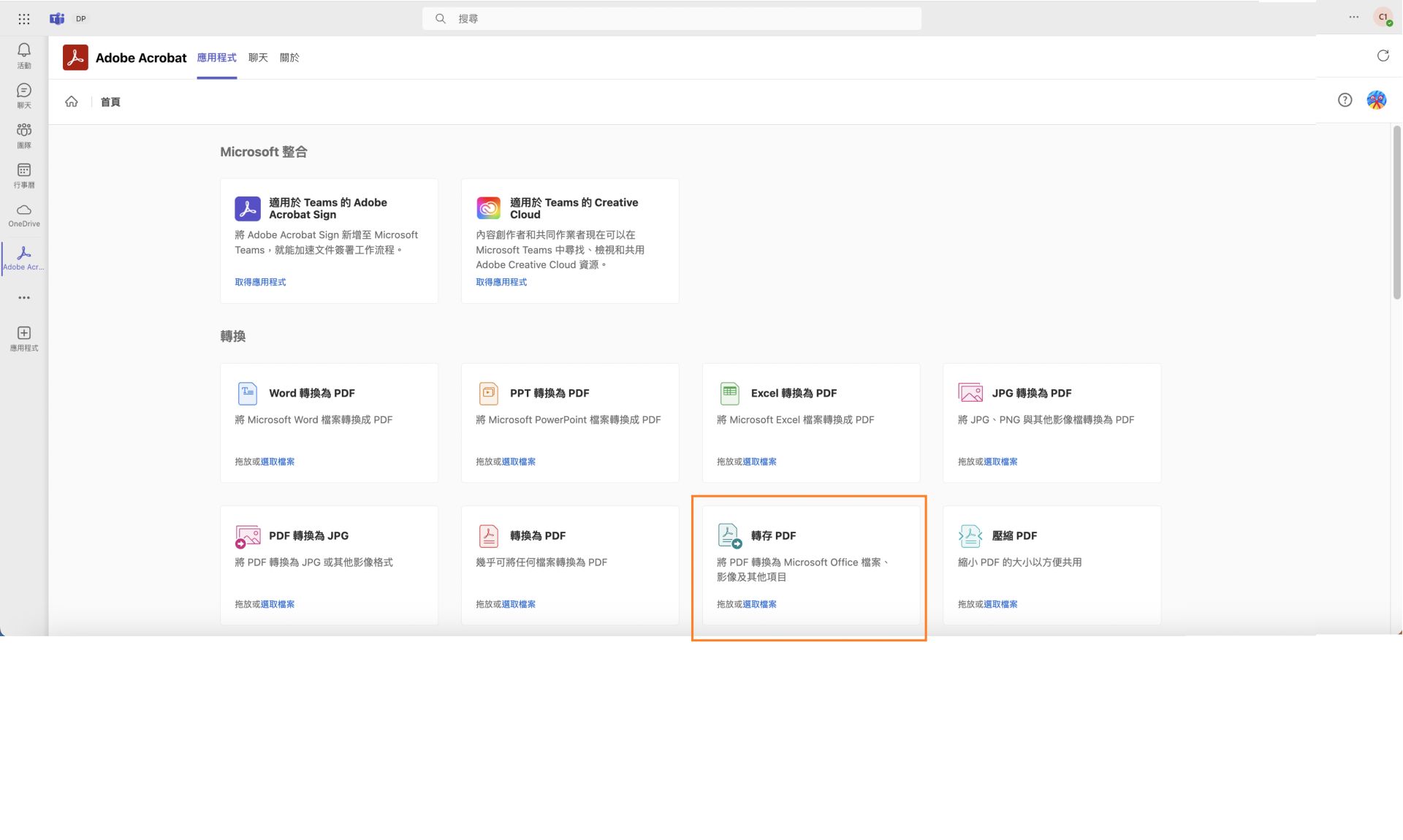Open the Teams account avatar
The height and width of the screenshot is (840, 1403).
click(x=1383, y=18)
